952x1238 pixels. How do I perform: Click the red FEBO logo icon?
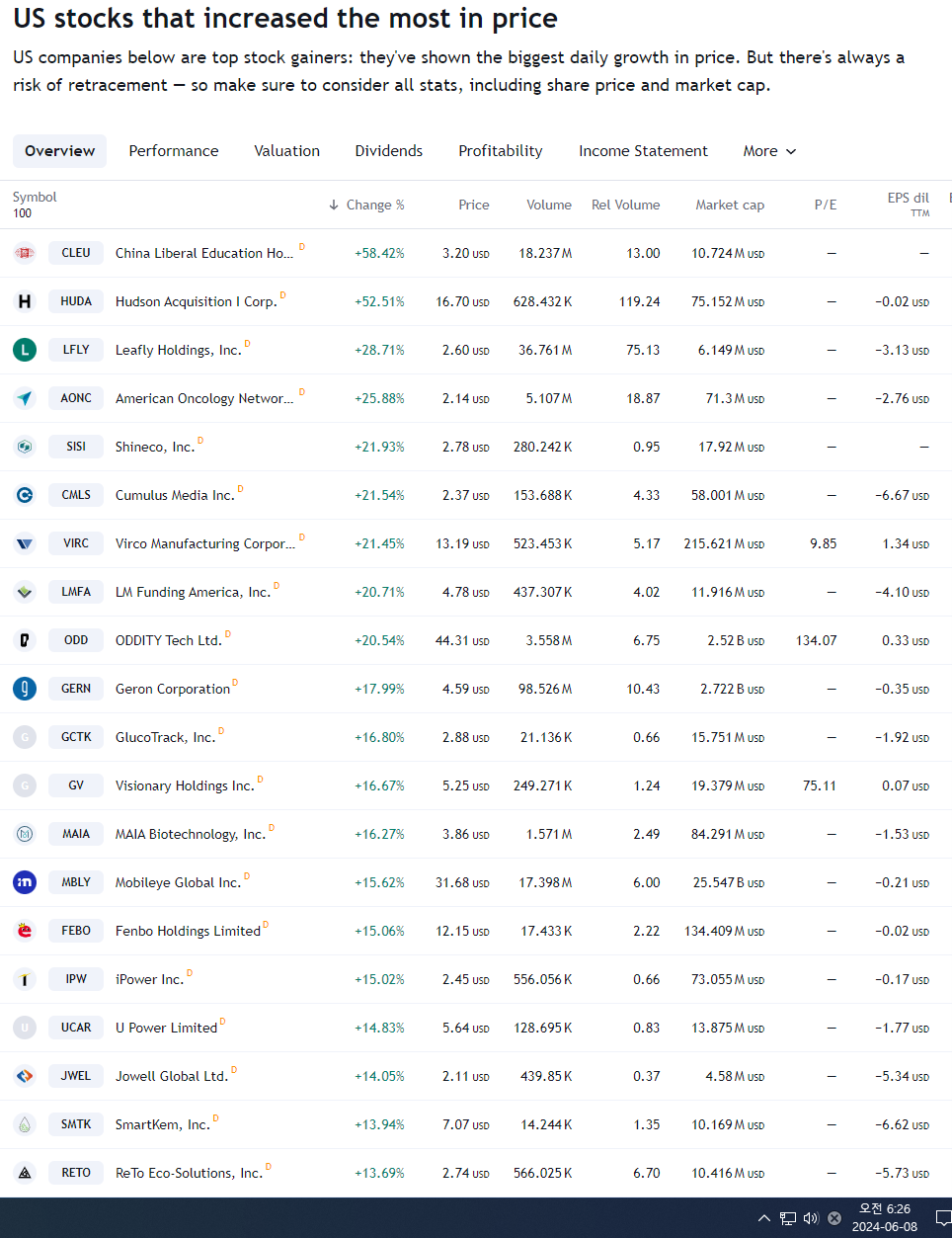25,931
